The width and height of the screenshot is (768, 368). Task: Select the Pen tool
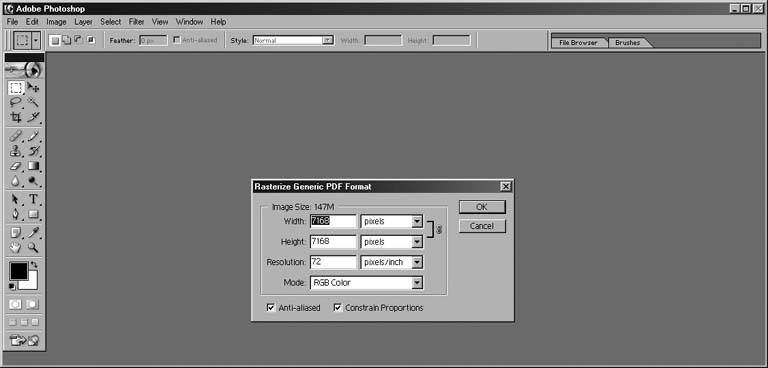click(16, 214)
